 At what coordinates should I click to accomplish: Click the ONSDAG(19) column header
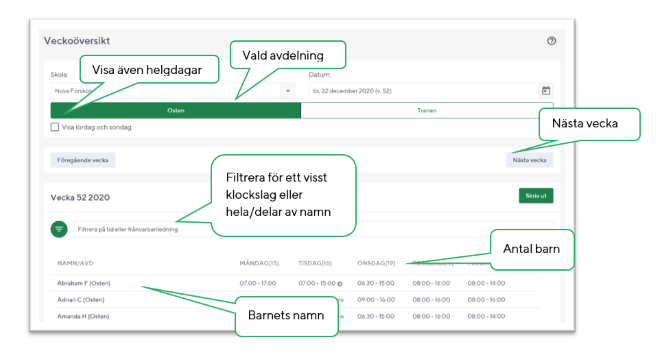coord(376,263)
